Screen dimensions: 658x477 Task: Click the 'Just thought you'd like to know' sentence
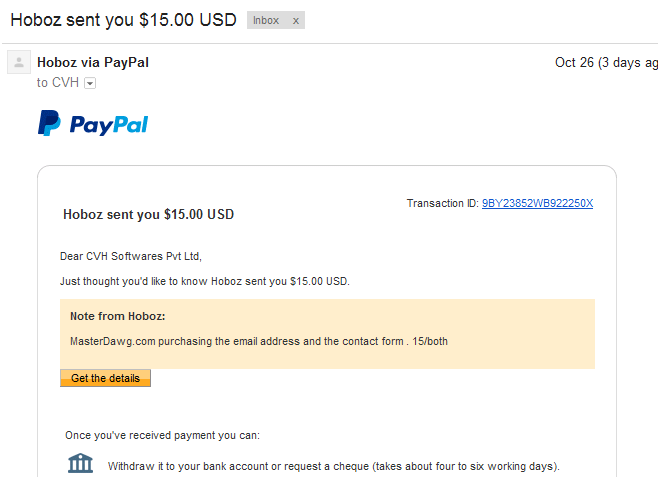(x=205, y=281)
